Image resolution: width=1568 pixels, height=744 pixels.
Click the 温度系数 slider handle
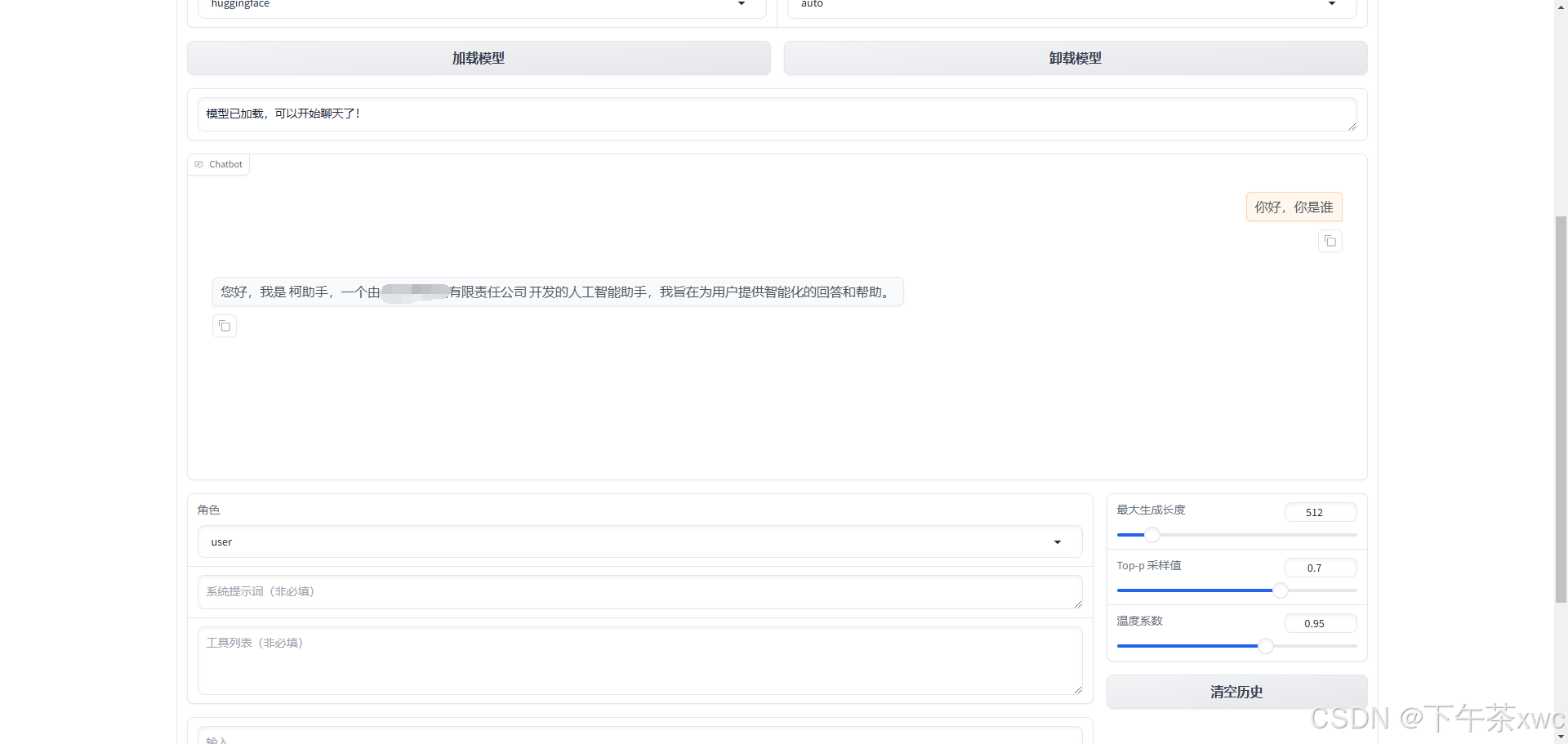coord(1265,645)
